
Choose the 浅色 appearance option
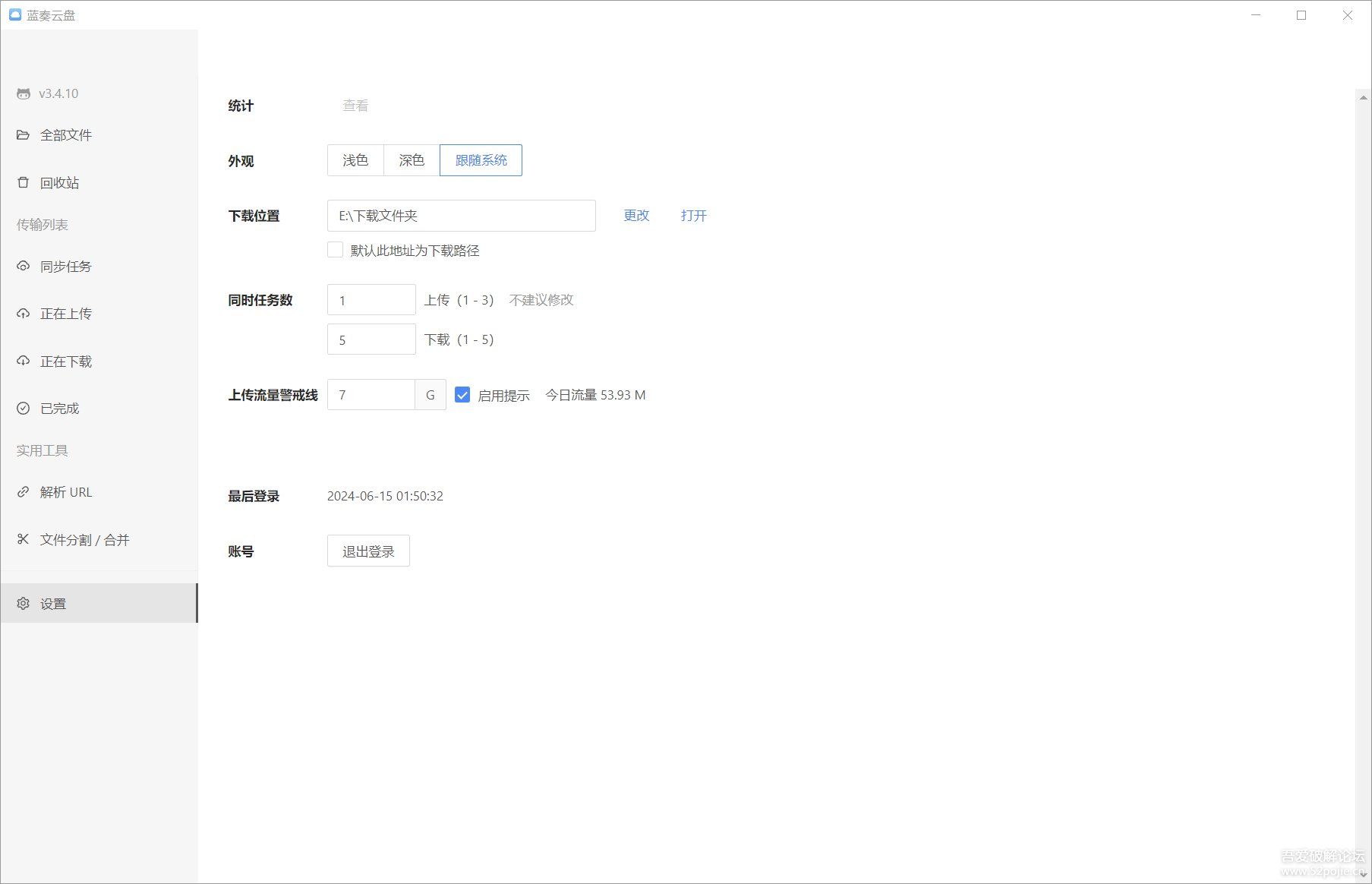(x=355, y=160)
